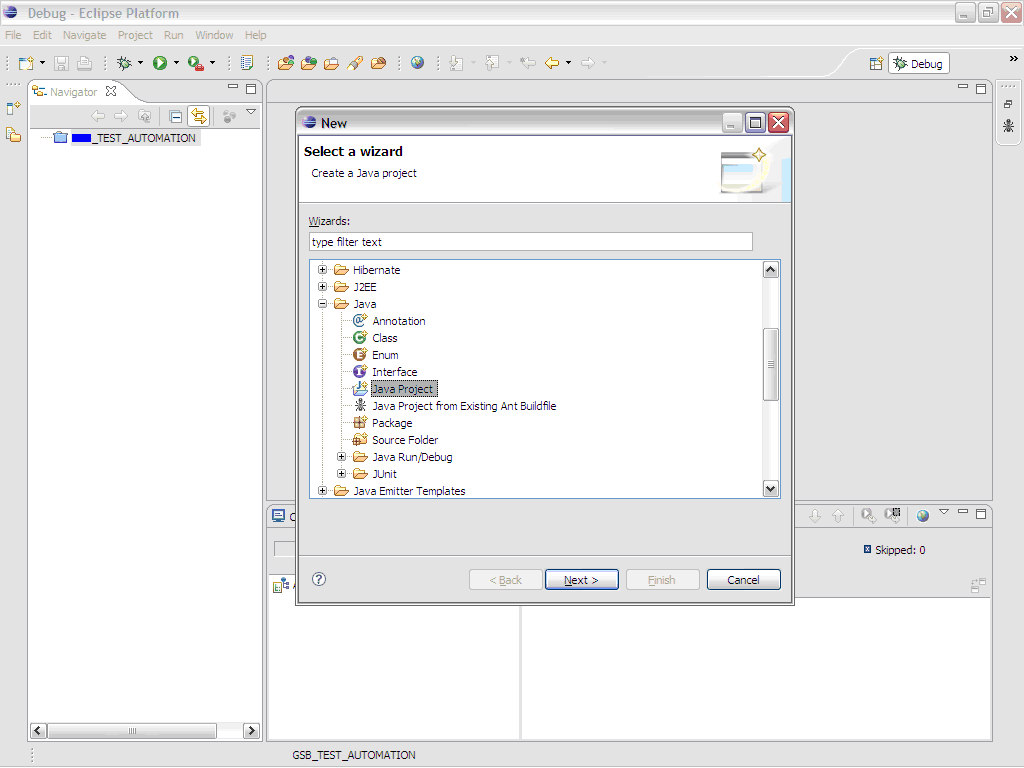Click the green Run toolbar icon
Image resolution: width=1024 pixels, height=768 pixels.
pyautogui.click(x=160, y=63)
